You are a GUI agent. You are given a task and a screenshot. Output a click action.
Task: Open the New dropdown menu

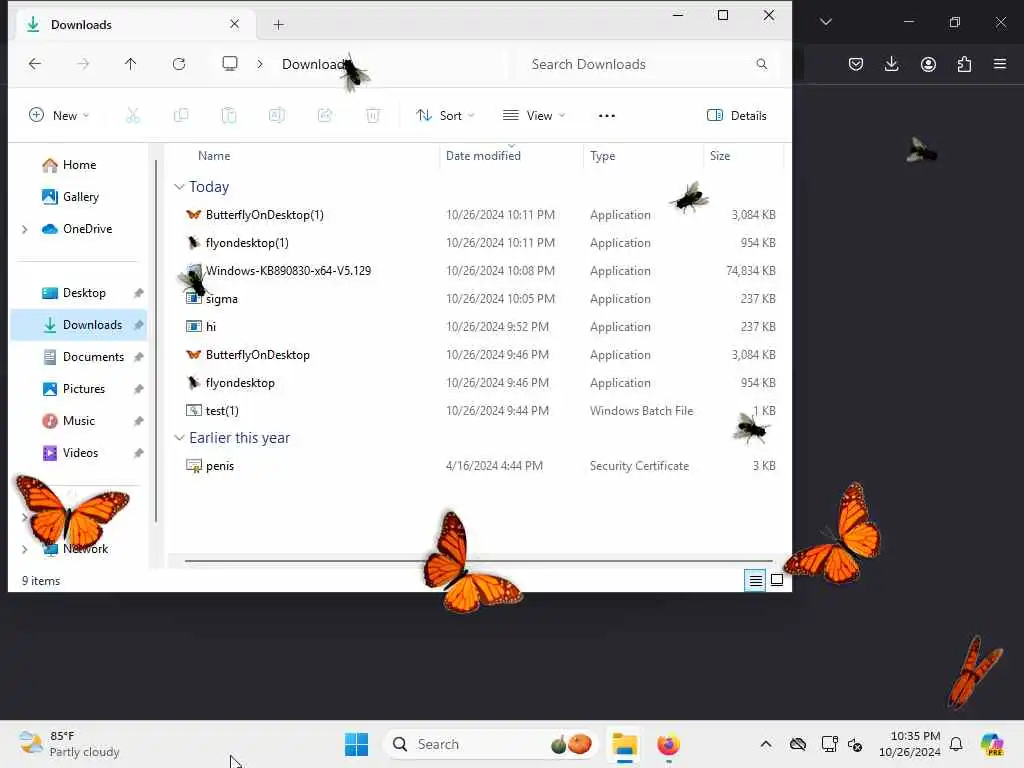point(59,116)
